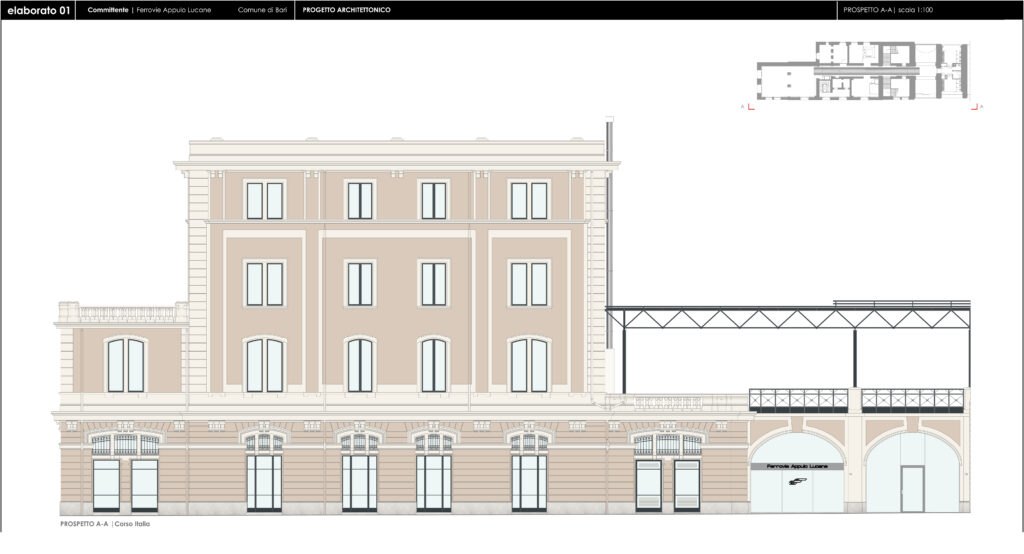The image size is (1024, 554).
Task: Click the top-floor leftmost double window
Action: [x=264, y=200]
